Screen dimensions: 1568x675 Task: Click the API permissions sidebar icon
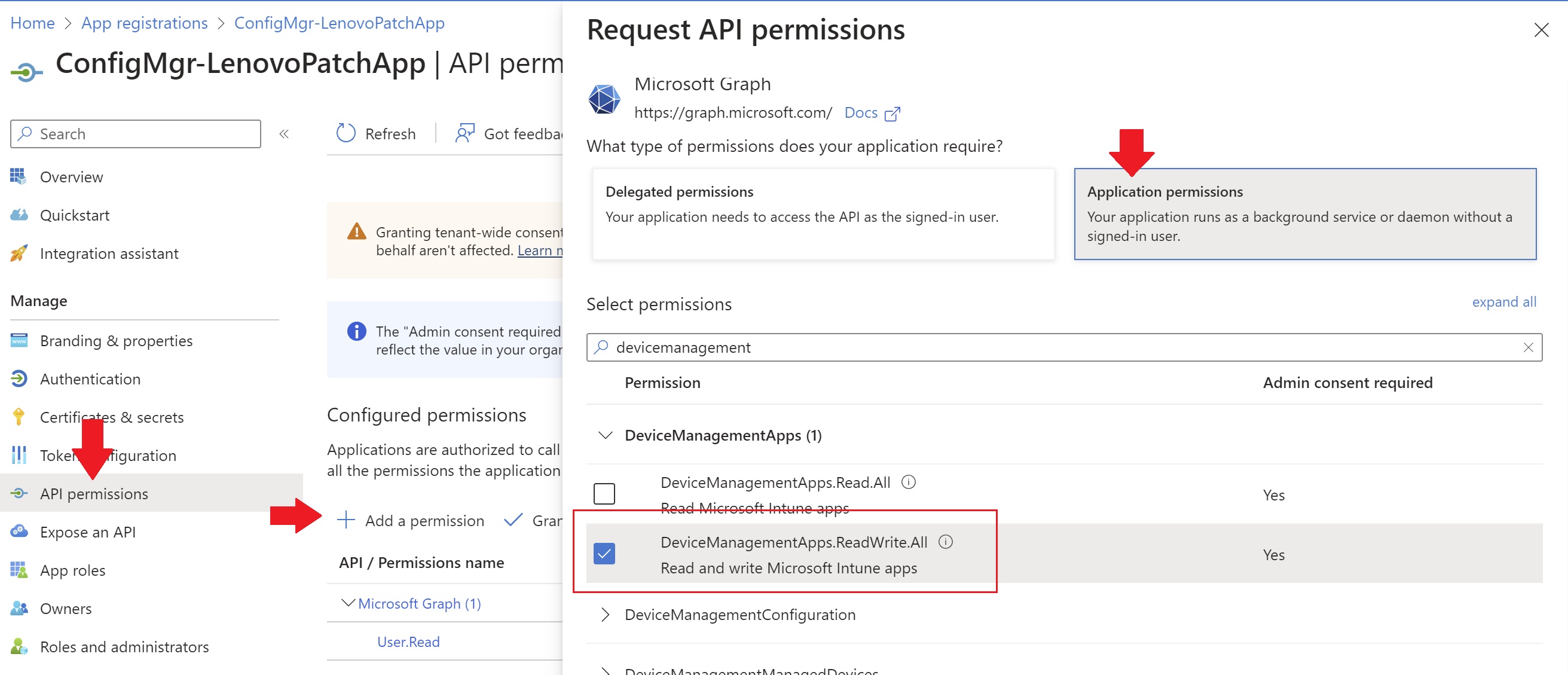19,493
